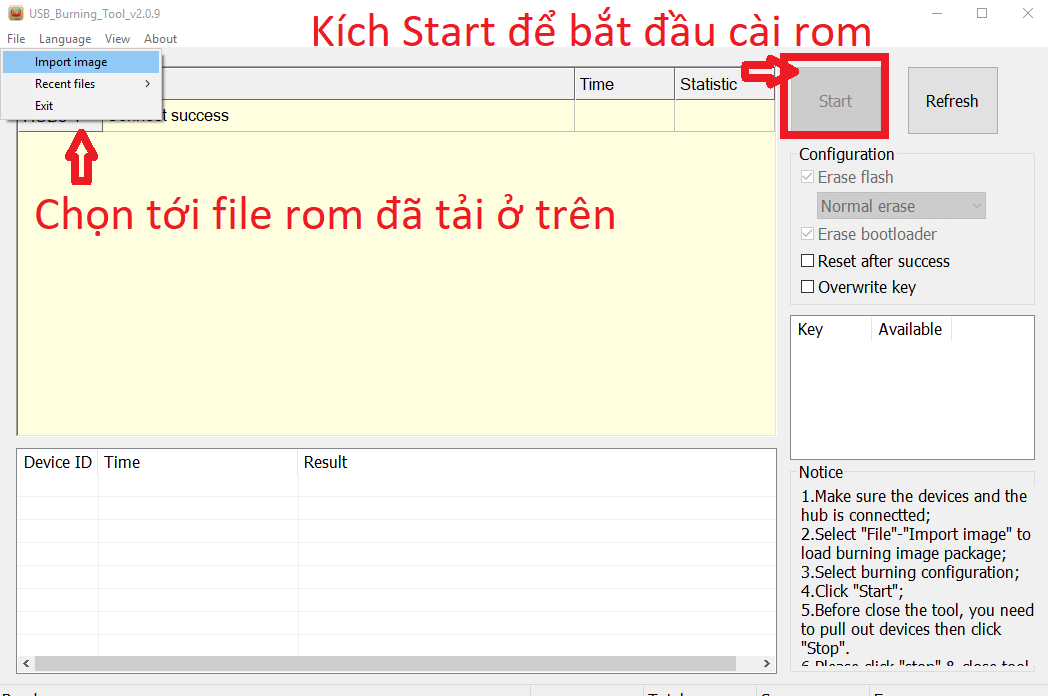Select Exit in the File menu
This screenshot has width=1048, height=696.
81,106
